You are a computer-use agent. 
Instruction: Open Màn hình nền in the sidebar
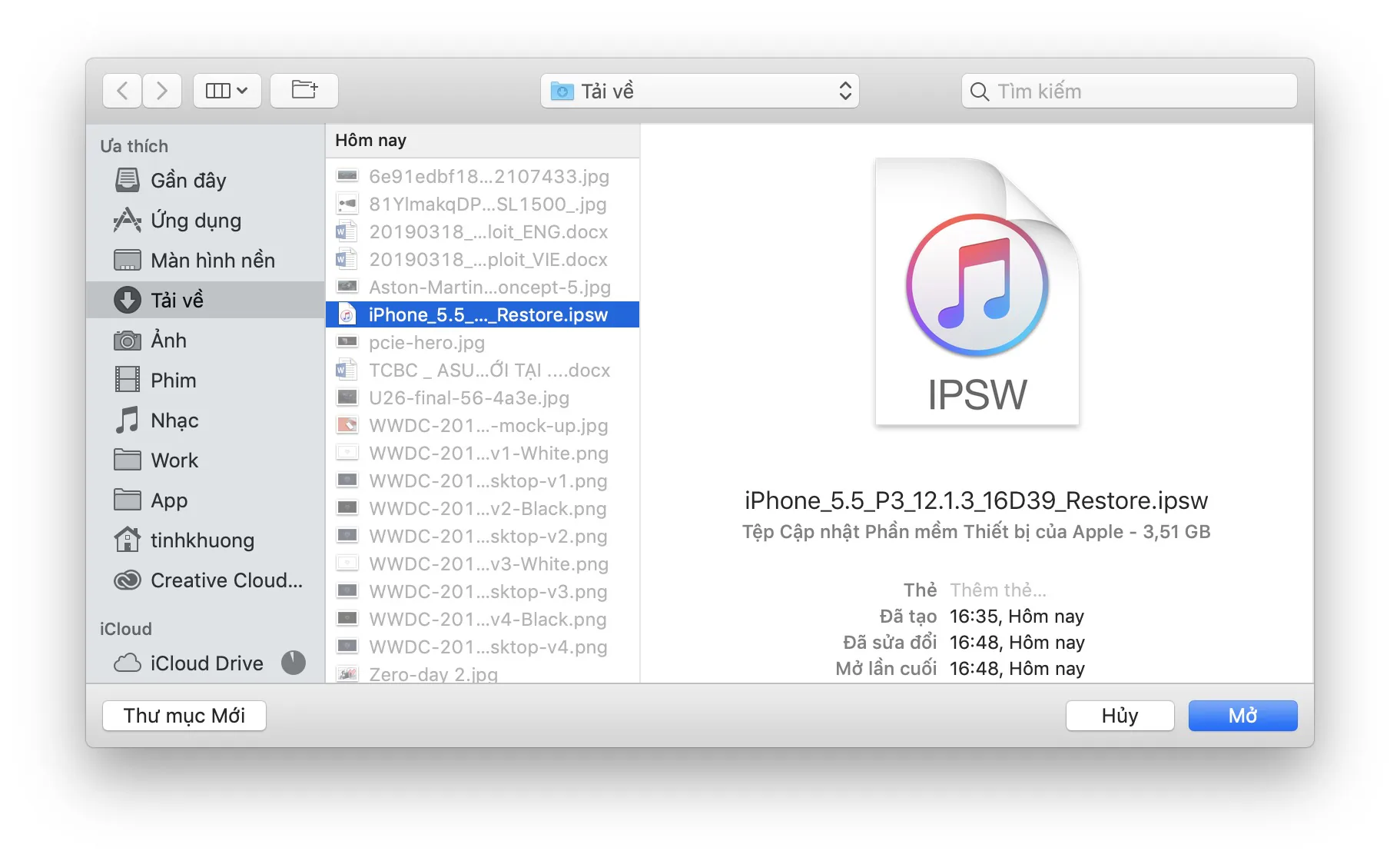pyautogui.click(x=205, y=260)
